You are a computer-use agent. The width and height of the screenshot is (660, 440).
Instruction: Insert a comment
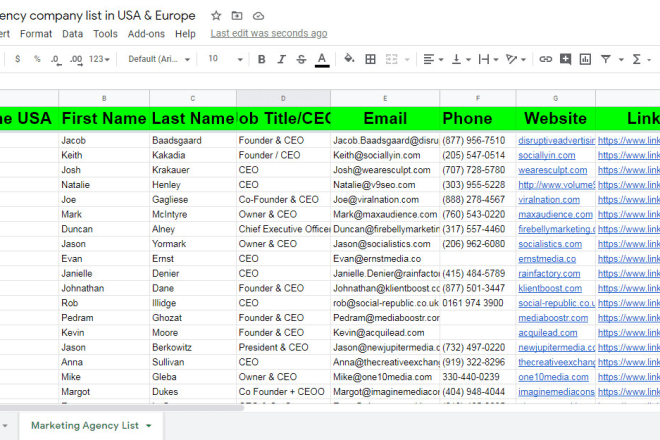(x=565, y=59)
